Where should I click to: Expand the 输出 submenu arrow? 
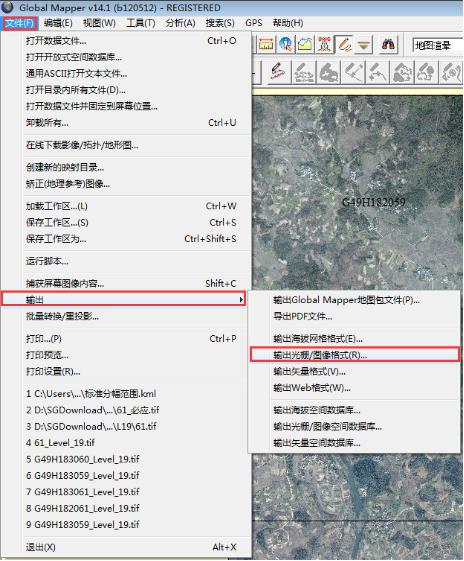pyautogui.click(x=242, y=299)
